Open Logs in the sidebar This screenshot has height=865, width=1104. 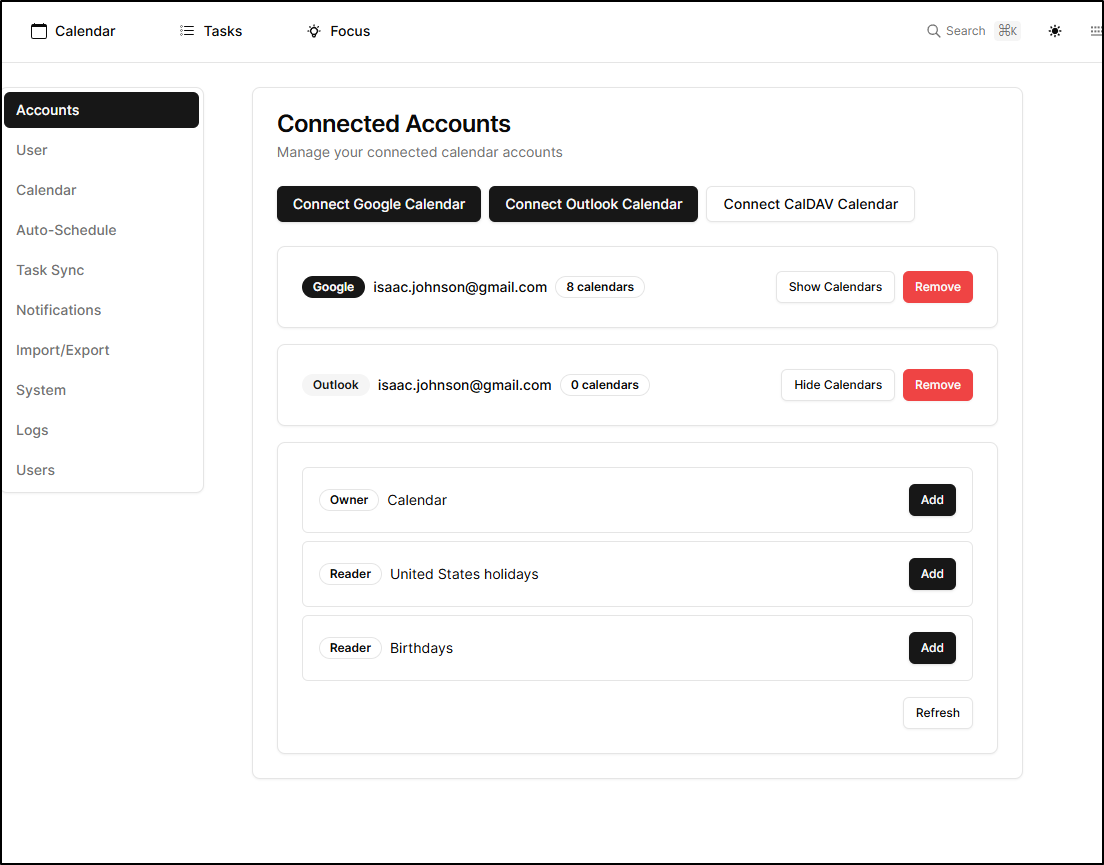[101, 430]
